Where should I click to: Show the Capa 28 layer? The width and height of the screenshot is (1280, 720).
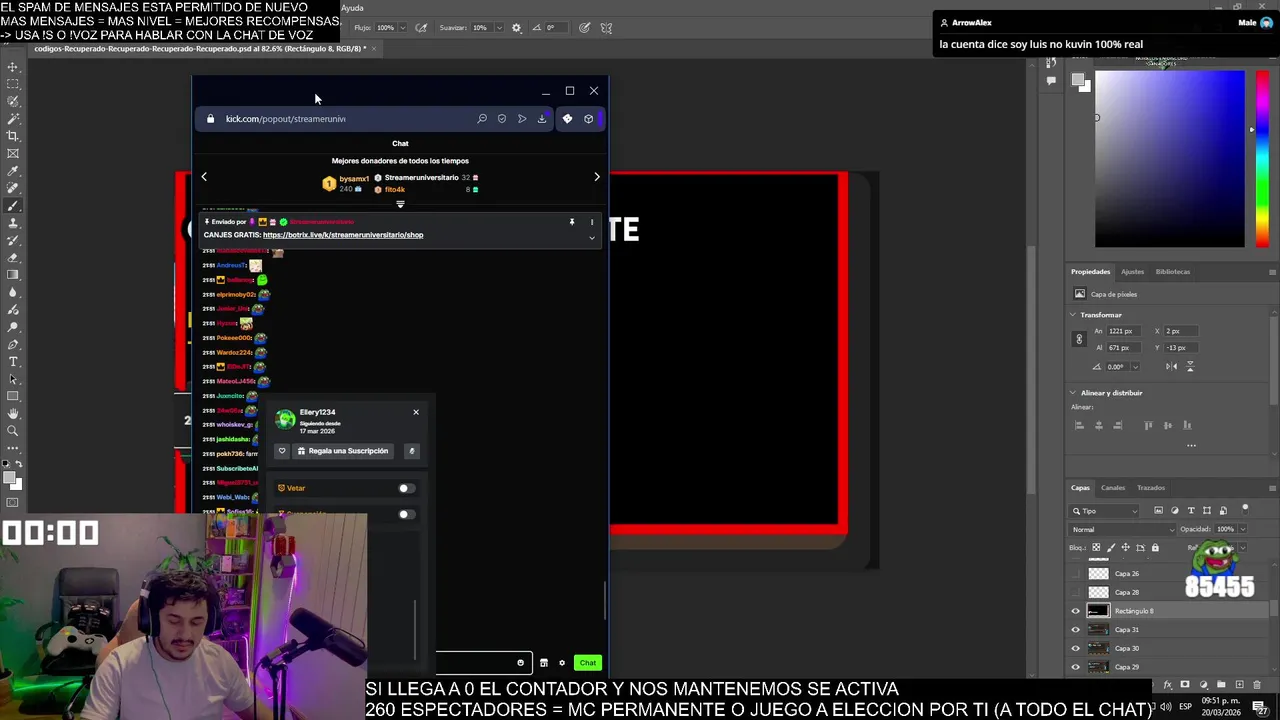(x=1076, y=592)
